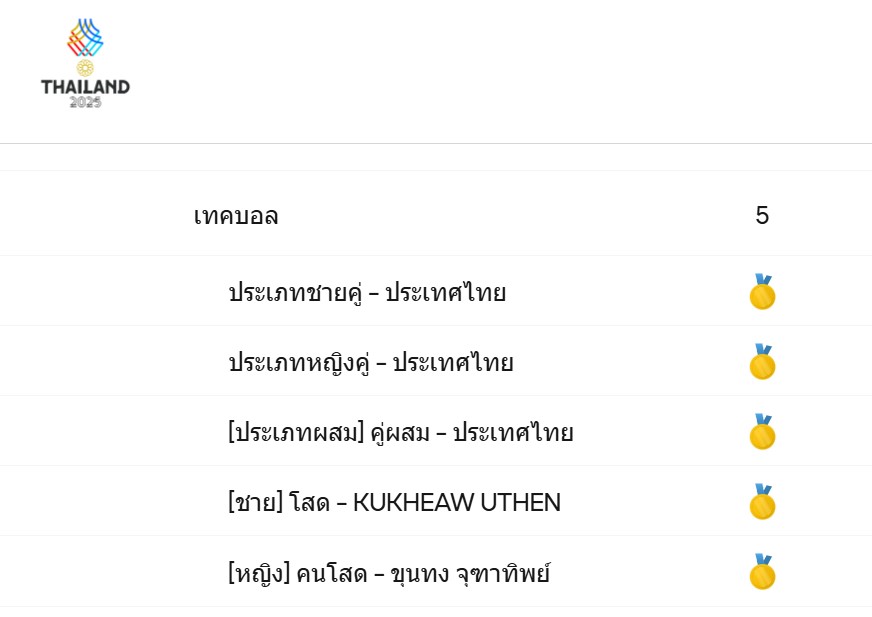Click gold medal next to KUKHEAW UTHEN
This screenshot has width=872, height=617.
pyautogui.click(x=762, y=502)
